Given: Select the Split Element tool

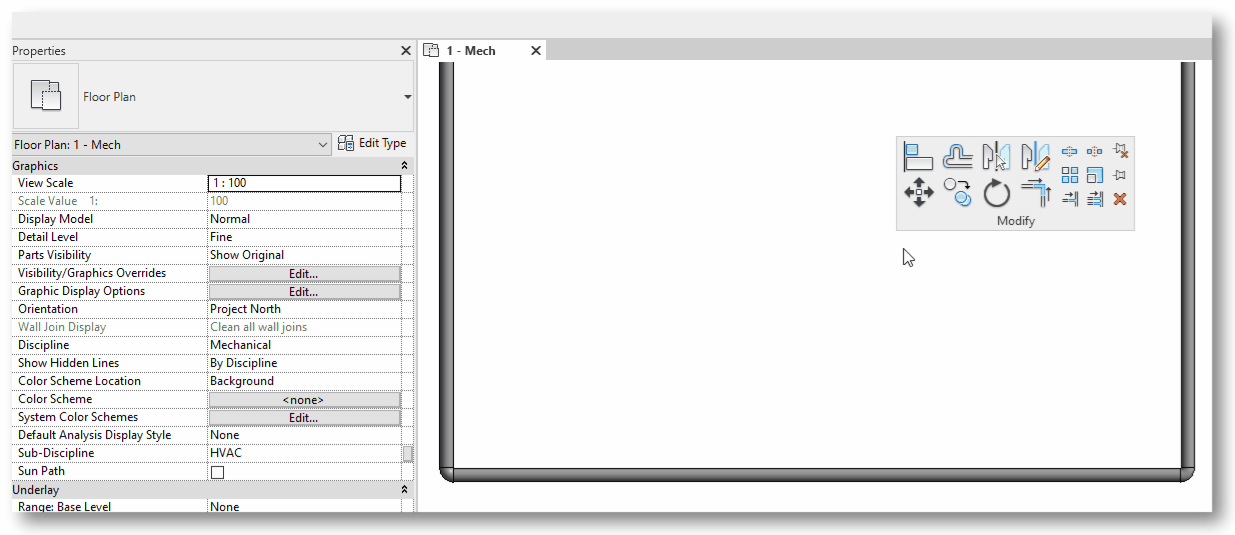Looking at the screenshot, I should (x=1070, y=151).
